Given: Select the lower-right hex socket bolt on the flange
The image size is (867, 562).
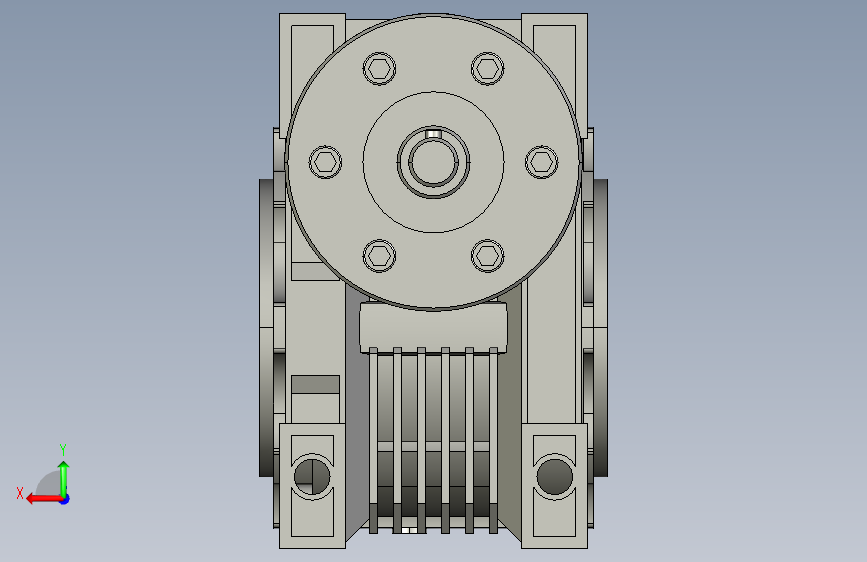Looking at the screenshot, I should (x=487, y=256).
